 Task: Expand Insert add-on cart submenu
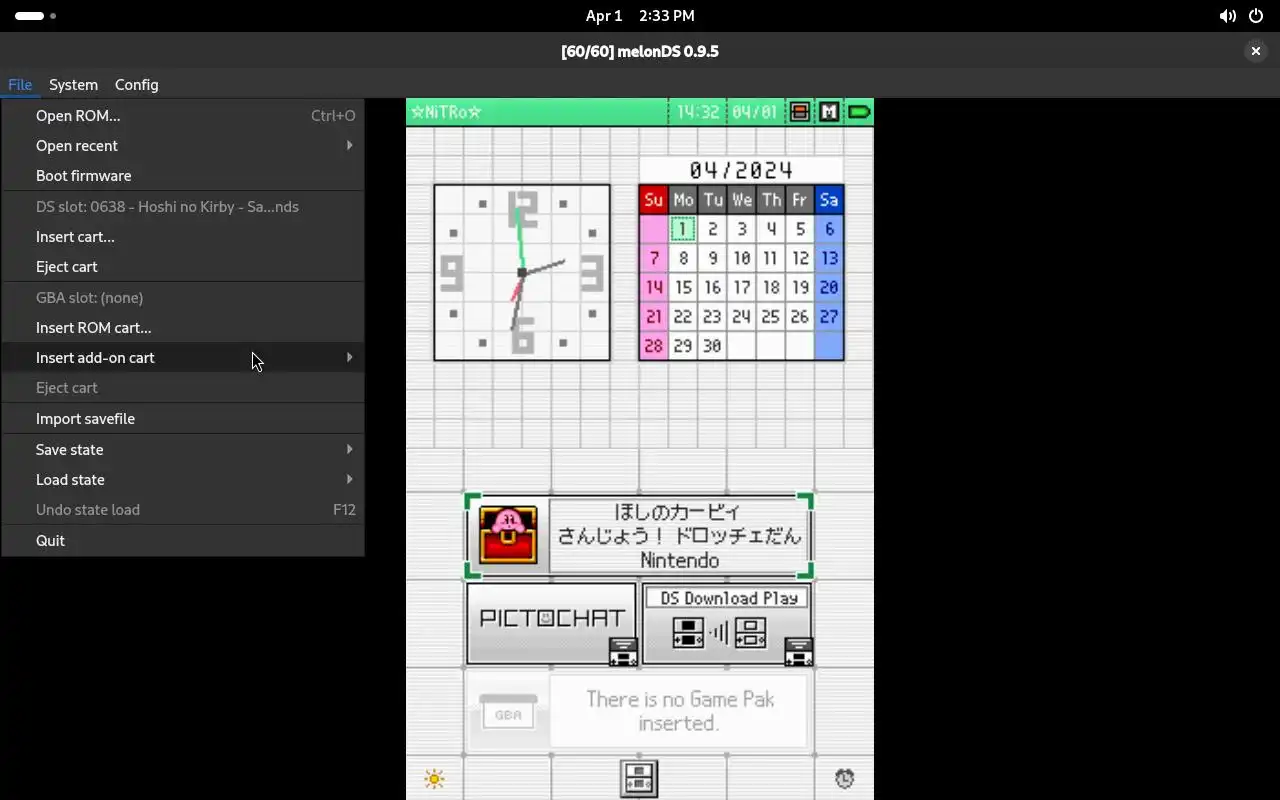point(182,358)
